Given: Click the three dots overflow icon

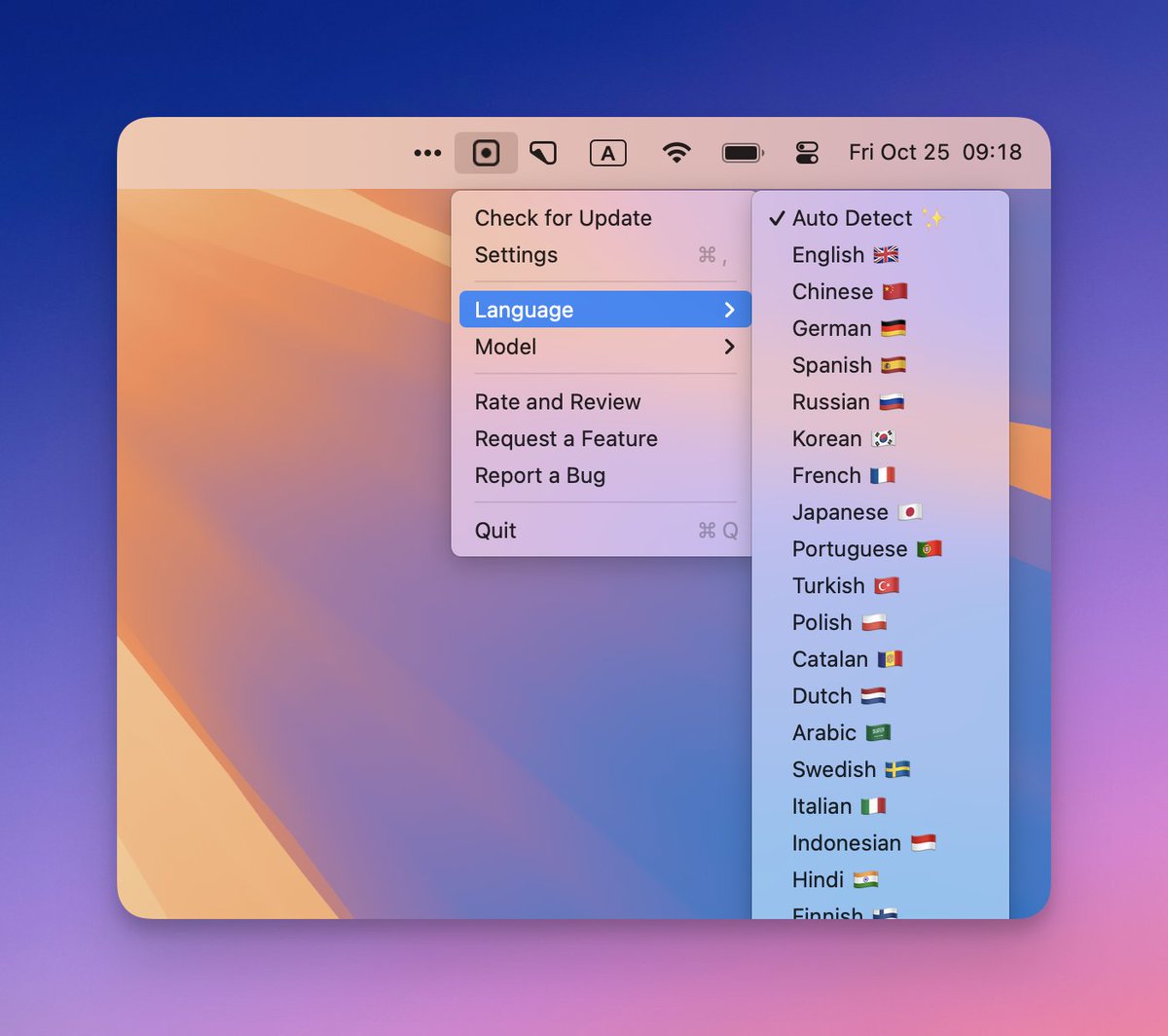Looking at the screenshot, I should [427, 153].
